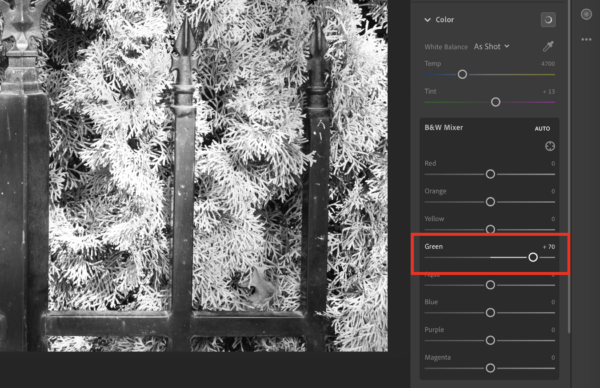Click the Blue value 0

click(553, 302)
